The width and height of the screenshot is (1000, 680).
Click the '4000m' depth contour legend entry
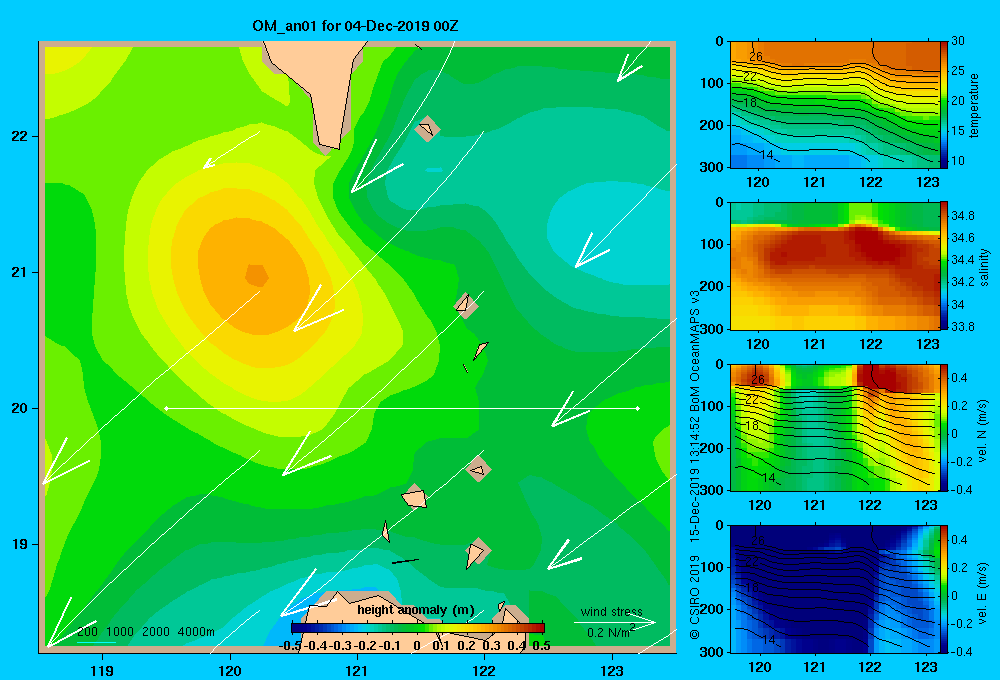tap(196, 632)
